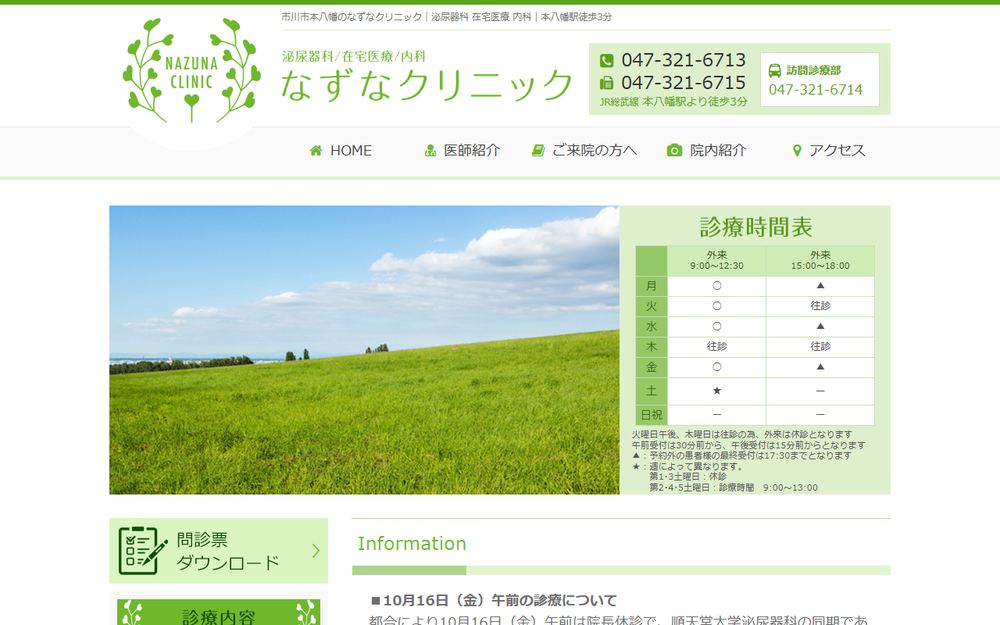Image resolution: width=1000 pixels, height=625 pixels.
Task: Click phone number 047-321-6713
Action: [684, 60]
